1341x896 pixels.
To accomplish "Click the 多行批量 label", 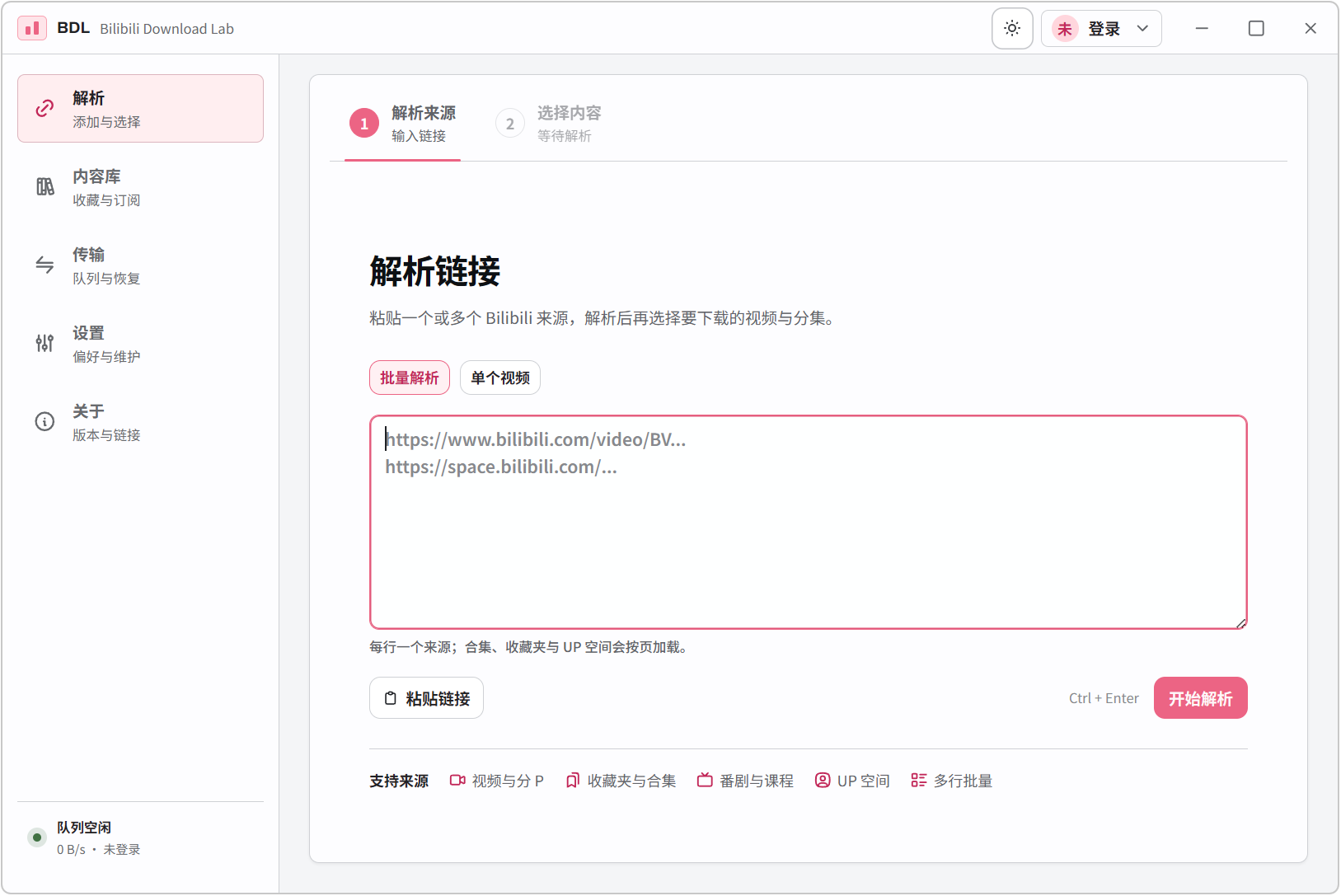I will [x=963, y=781].
